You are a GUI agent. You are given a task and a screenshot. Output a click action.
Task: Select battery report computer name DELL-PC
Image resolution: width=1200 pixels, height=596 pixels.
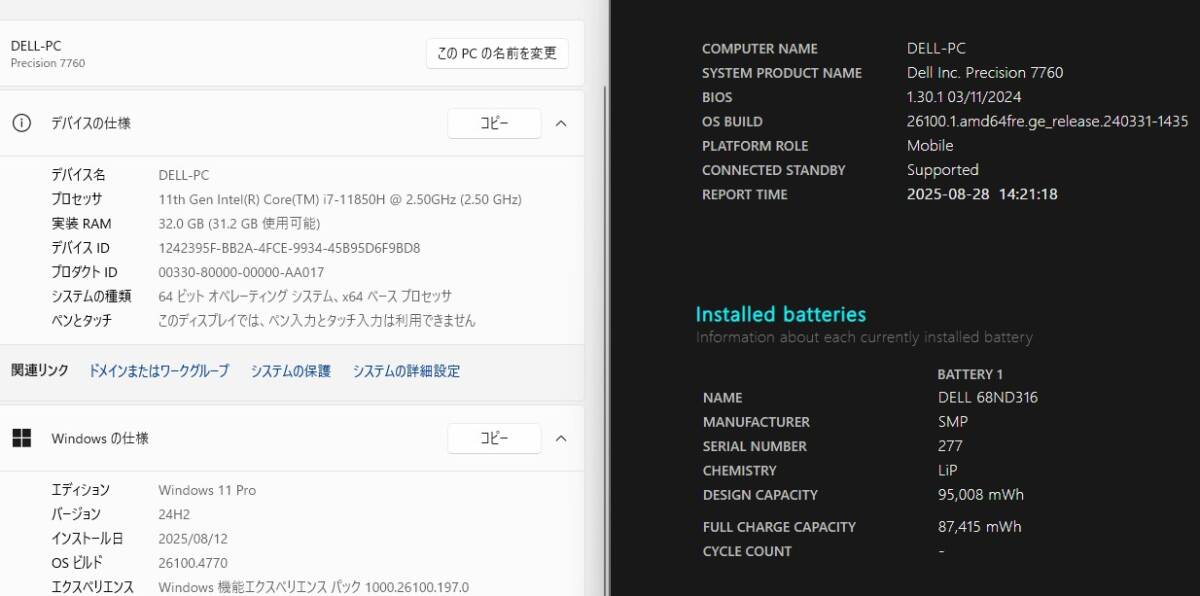pos(936,48)
